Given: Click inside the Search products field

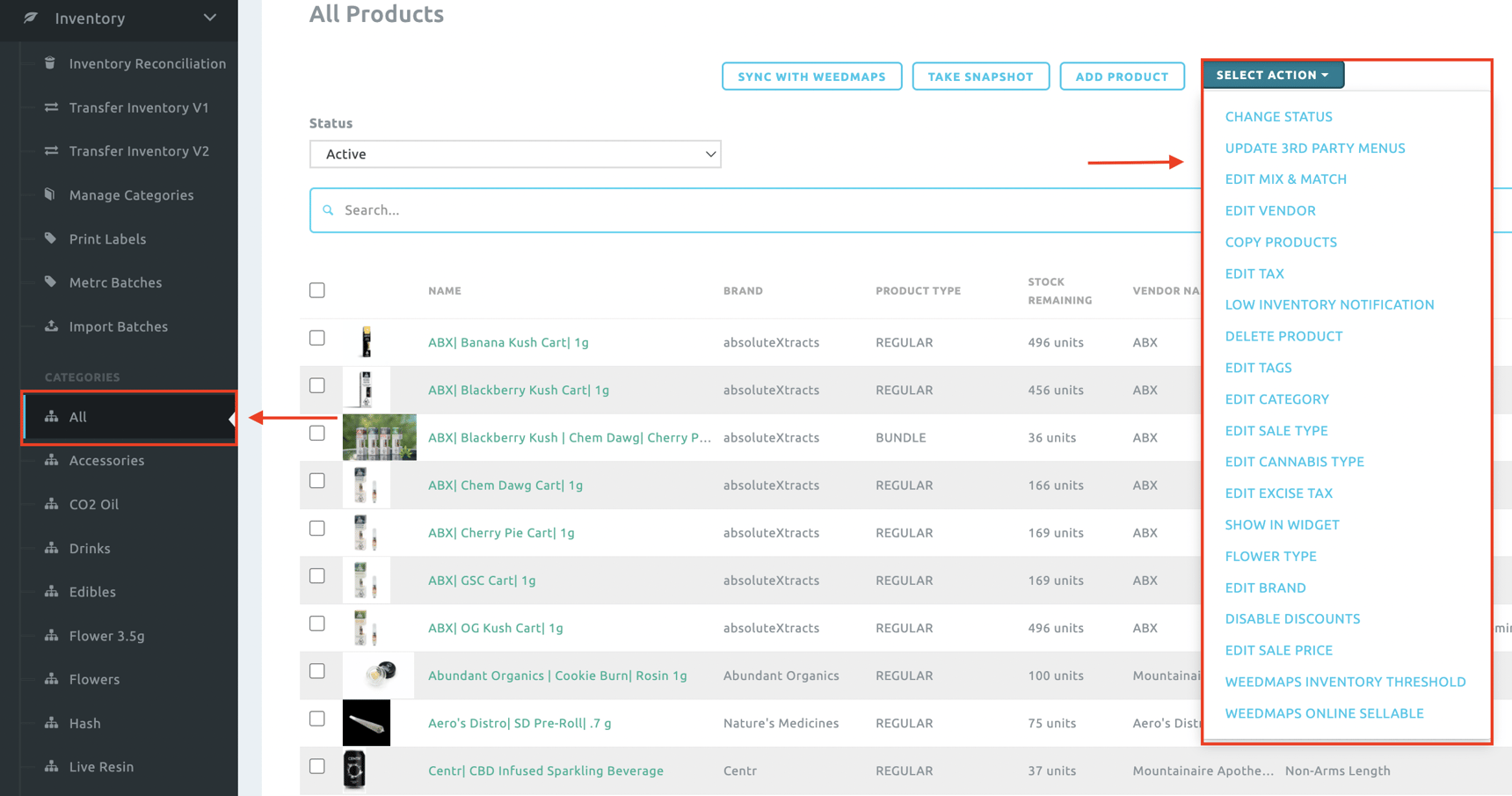Looking at the screenshot, I should pyautogui.click(x=615, y=209).
